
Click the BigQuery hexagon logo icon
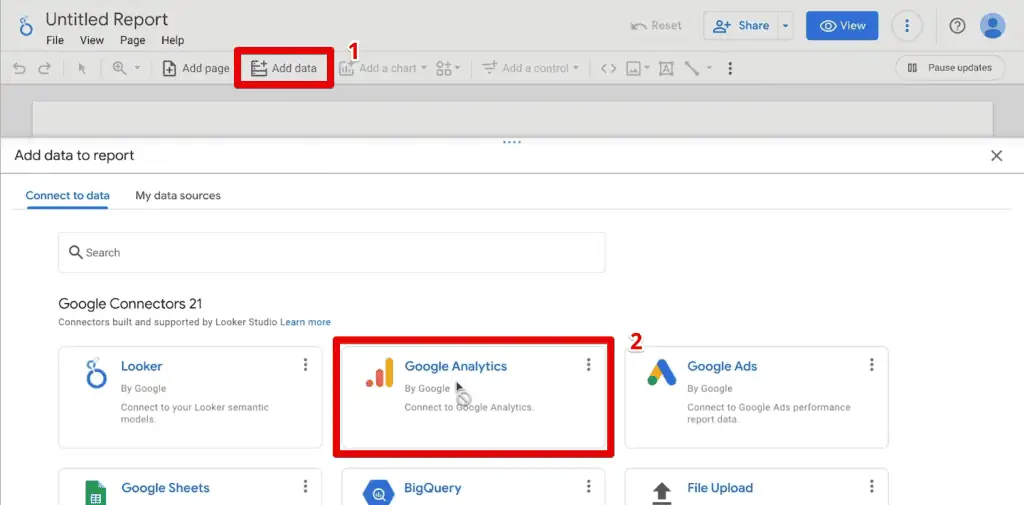point(378,493)
